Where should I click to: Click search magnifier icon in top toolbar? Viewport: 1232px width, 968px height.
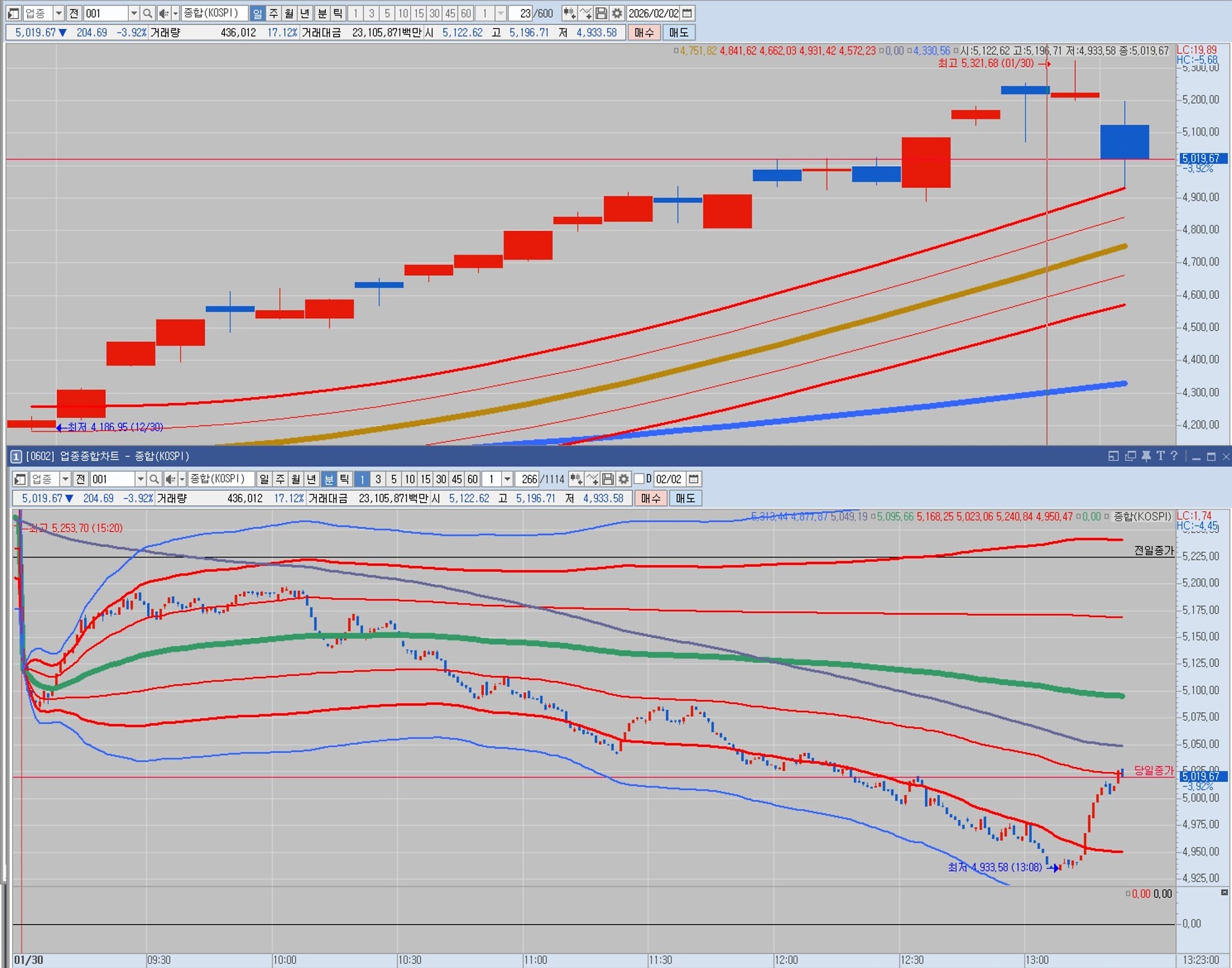(147, 13)
